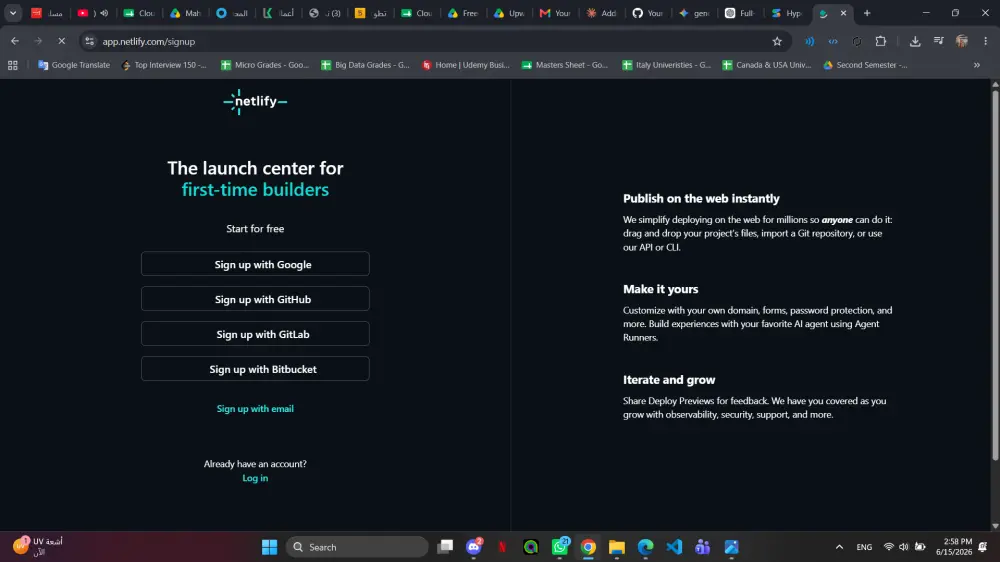Open Discord from the taskbar

474,547
